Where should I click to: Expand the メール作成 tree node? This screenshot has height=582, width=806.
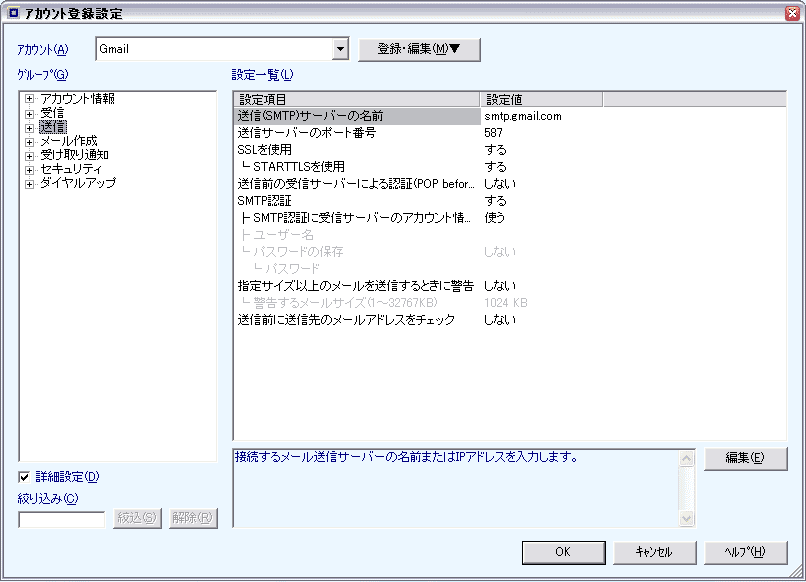tap(29, 141)
